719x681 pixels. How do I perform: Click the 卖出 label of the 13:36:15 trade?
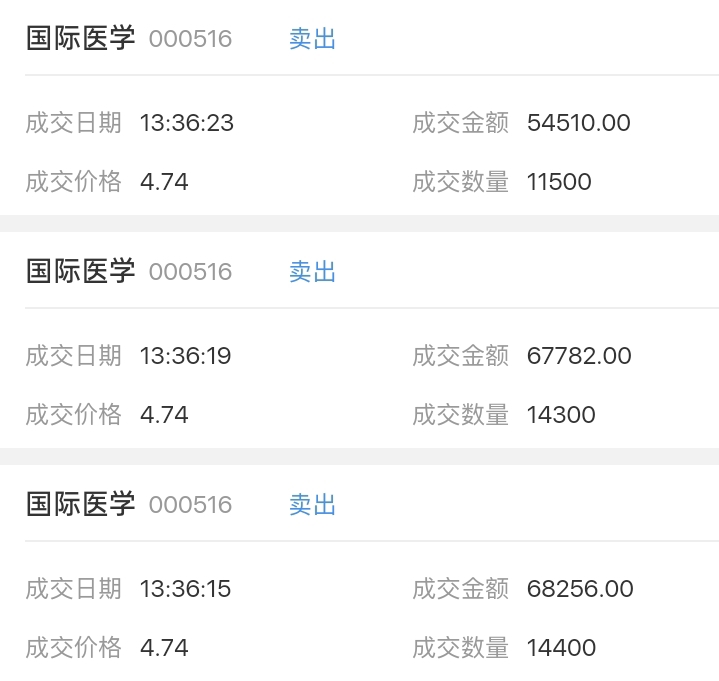(x=312, y=505)
